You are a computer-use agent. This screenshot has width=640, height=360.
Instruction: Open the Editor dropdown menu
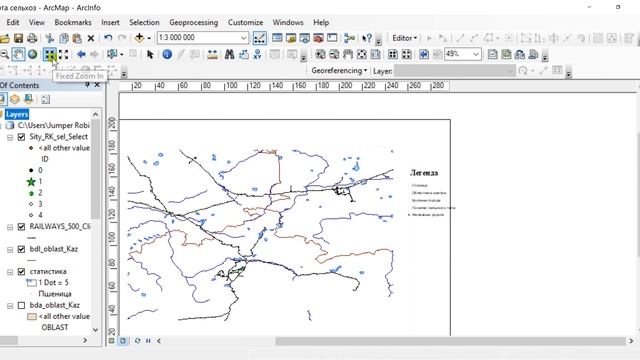[404, 38]
